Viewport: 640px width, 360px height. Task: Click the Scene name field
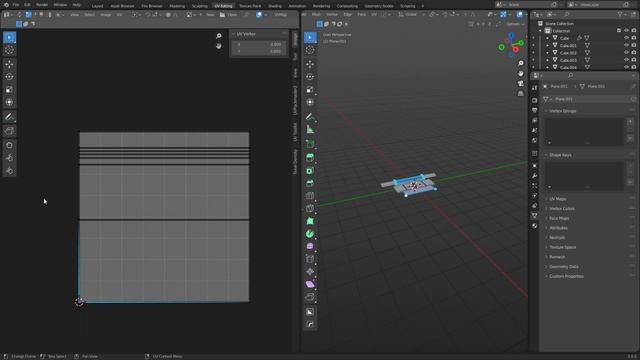coord(527,4)
